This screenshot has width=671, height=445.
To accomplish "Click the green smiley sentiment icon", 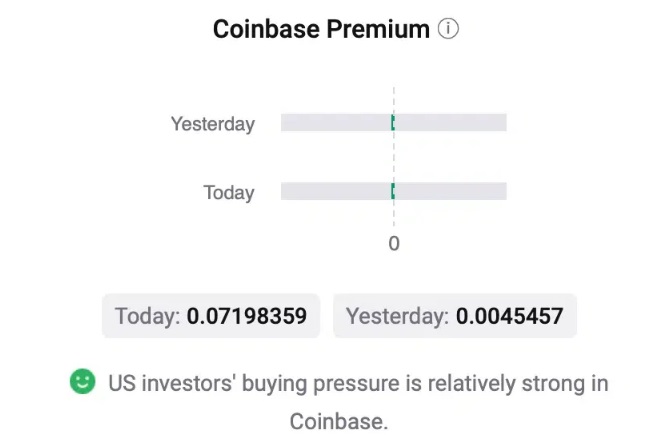I will [x=83, y=381].
